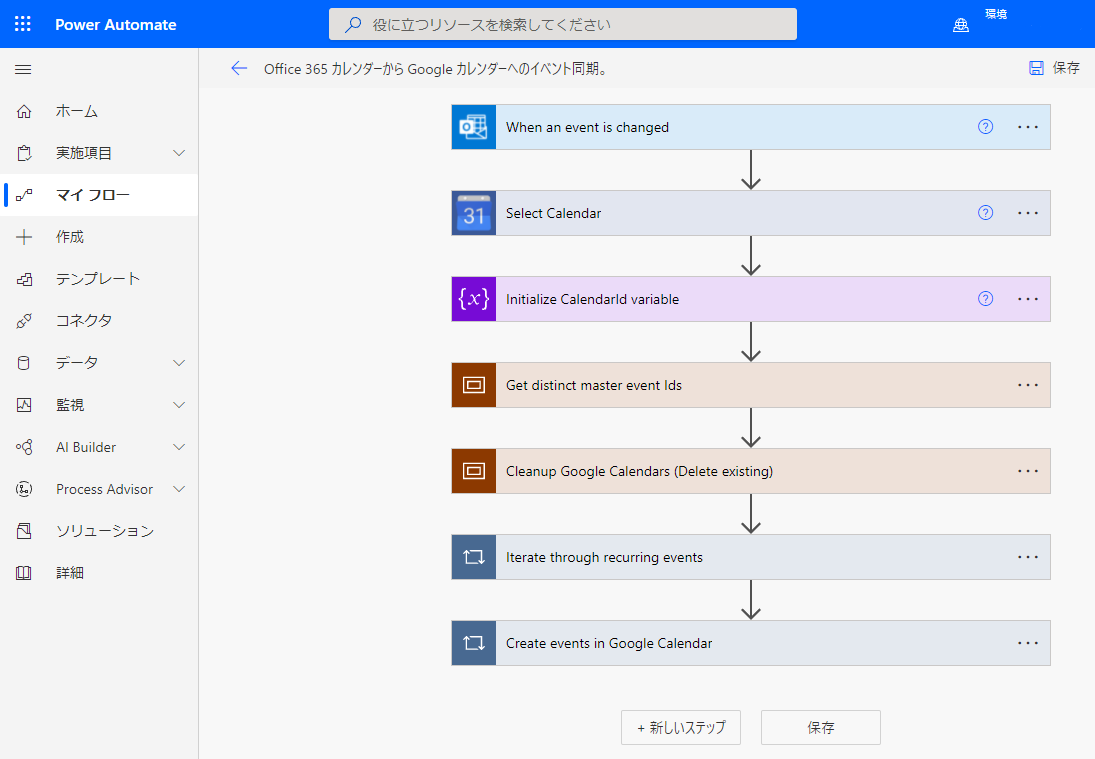Click the Power Automate title link
Image resolution: width=1095 pixels, height=759 pixels.
(x=116, y=24)
